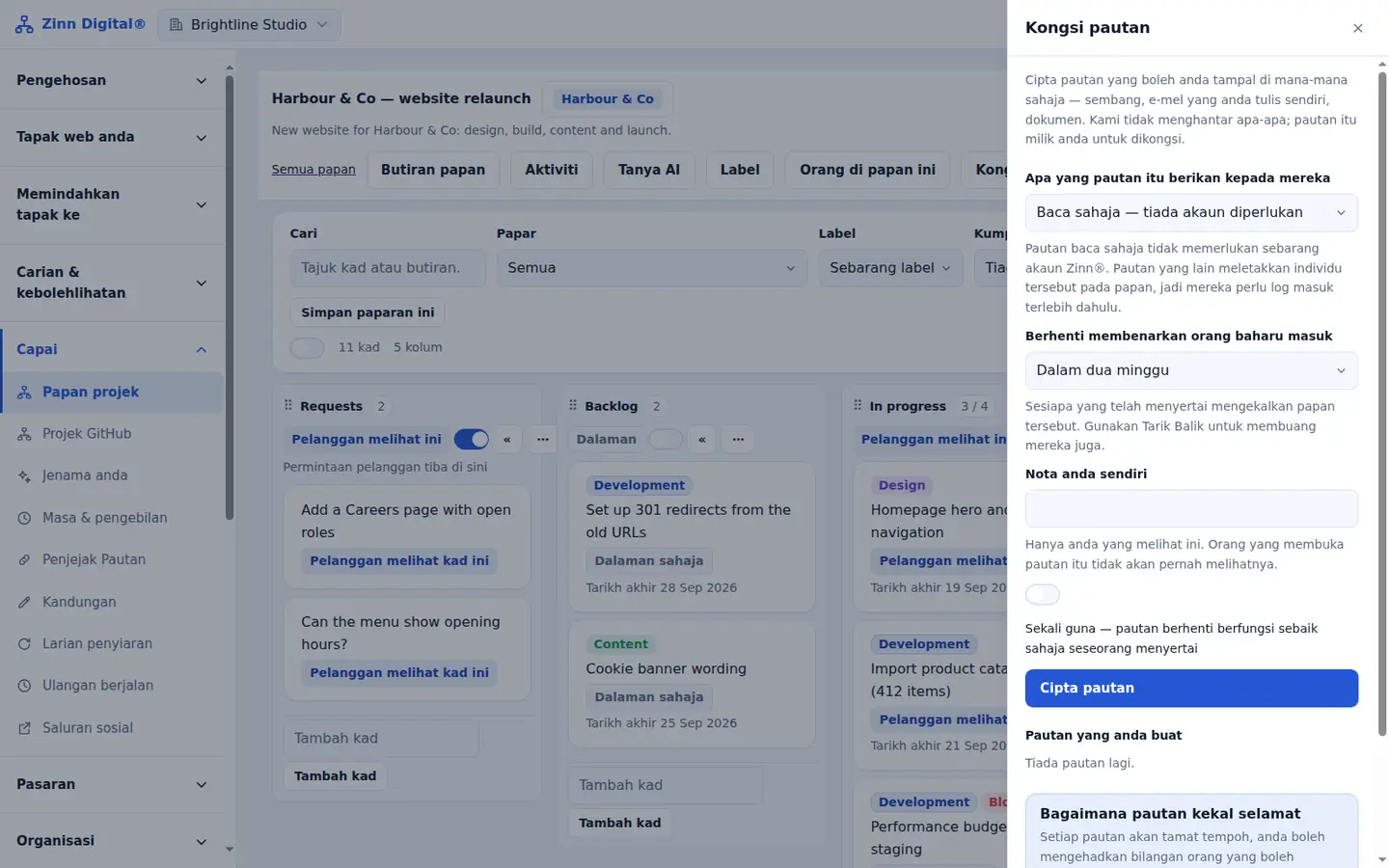Open the Sebarang label dropdown
Image resolution: width=1389 pixels, height=868 pixels.
coord(890,268)
